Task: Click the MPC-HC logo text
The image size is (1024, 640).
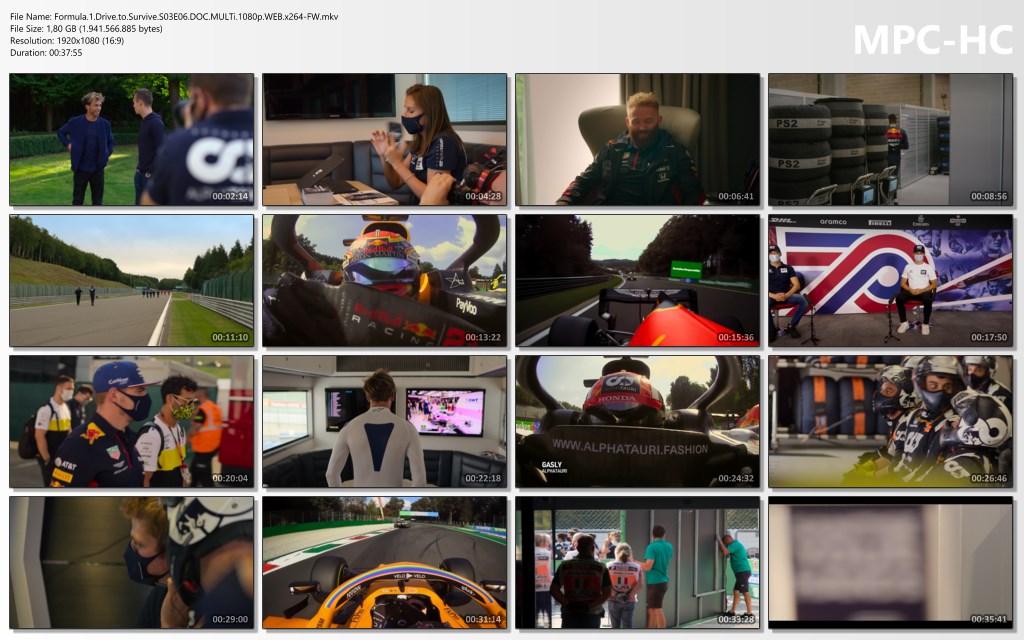Action: (x=932, y=39)
